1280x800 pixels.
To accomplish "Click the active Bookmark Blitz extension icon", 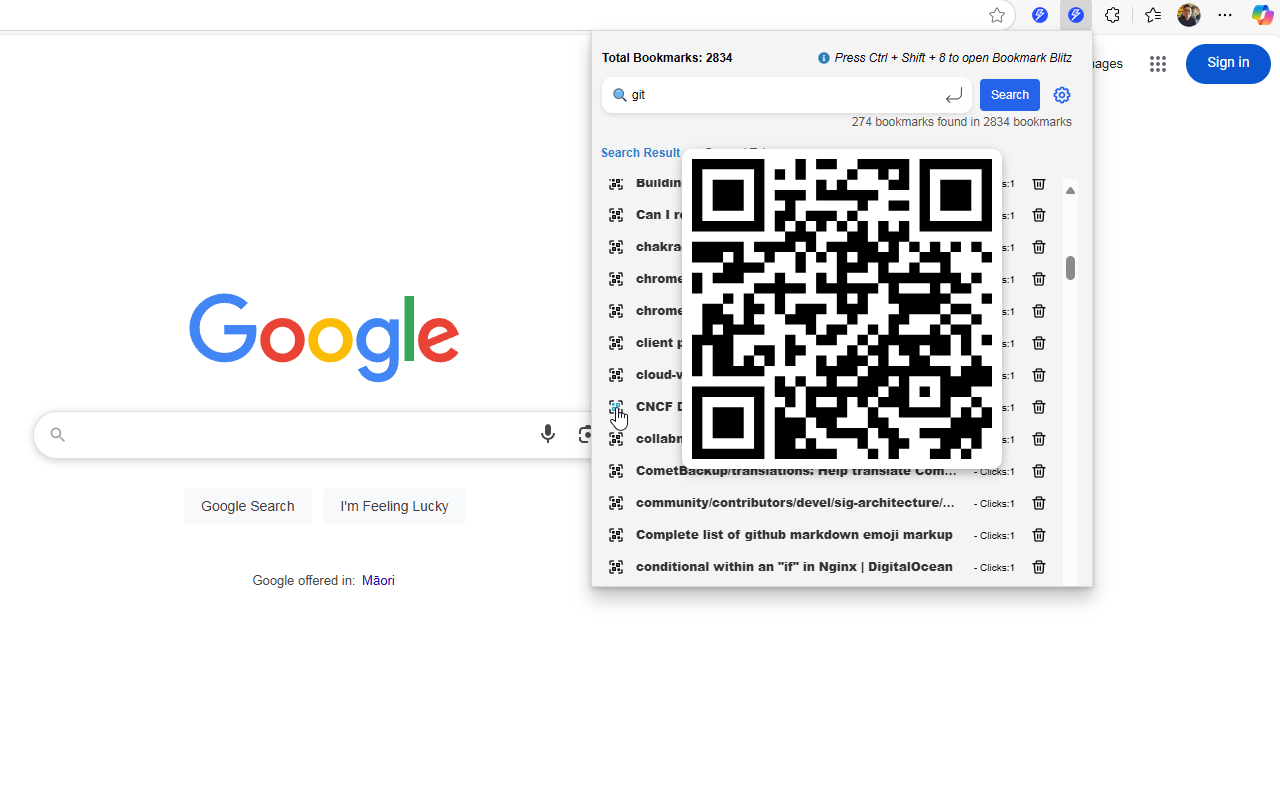I will pos(1076,15).
